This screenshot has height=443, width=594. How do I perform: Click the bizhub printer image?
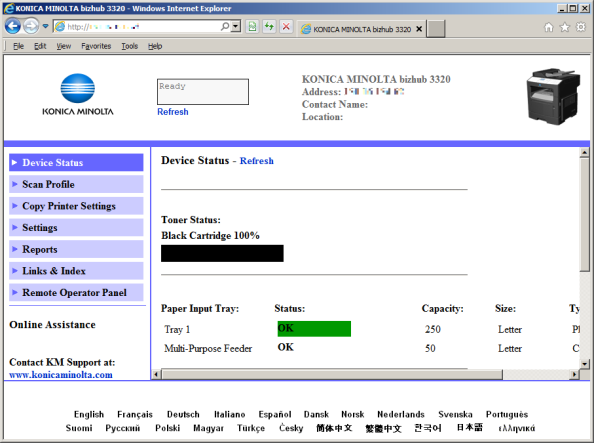pyautogui.click(x=553, y=96)
